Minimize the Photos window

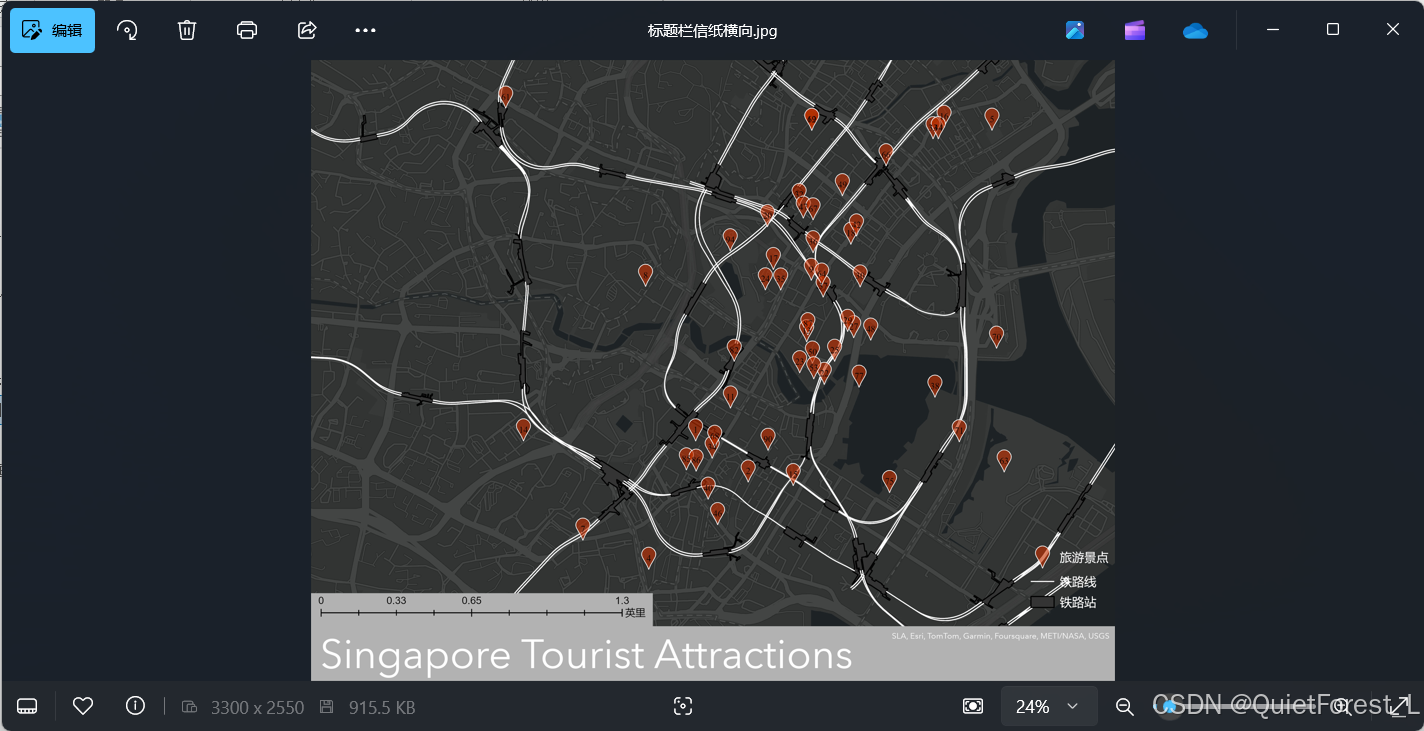tap(1273, 30)
